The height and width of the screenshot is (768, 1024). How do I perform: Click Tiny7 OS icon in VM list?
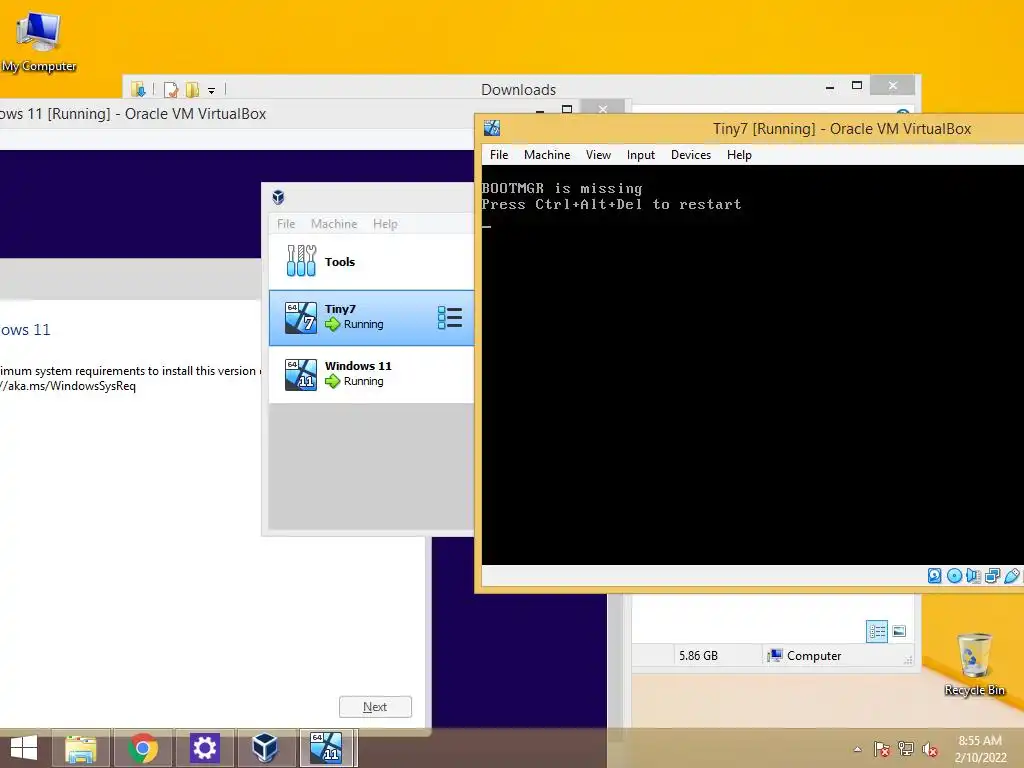[x=301, y=318]
